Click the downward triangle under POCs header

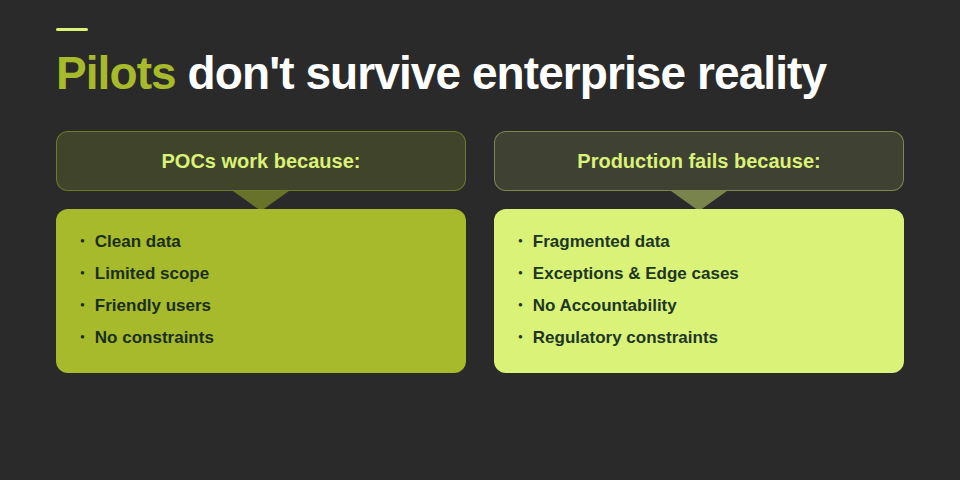click(261, 198)
